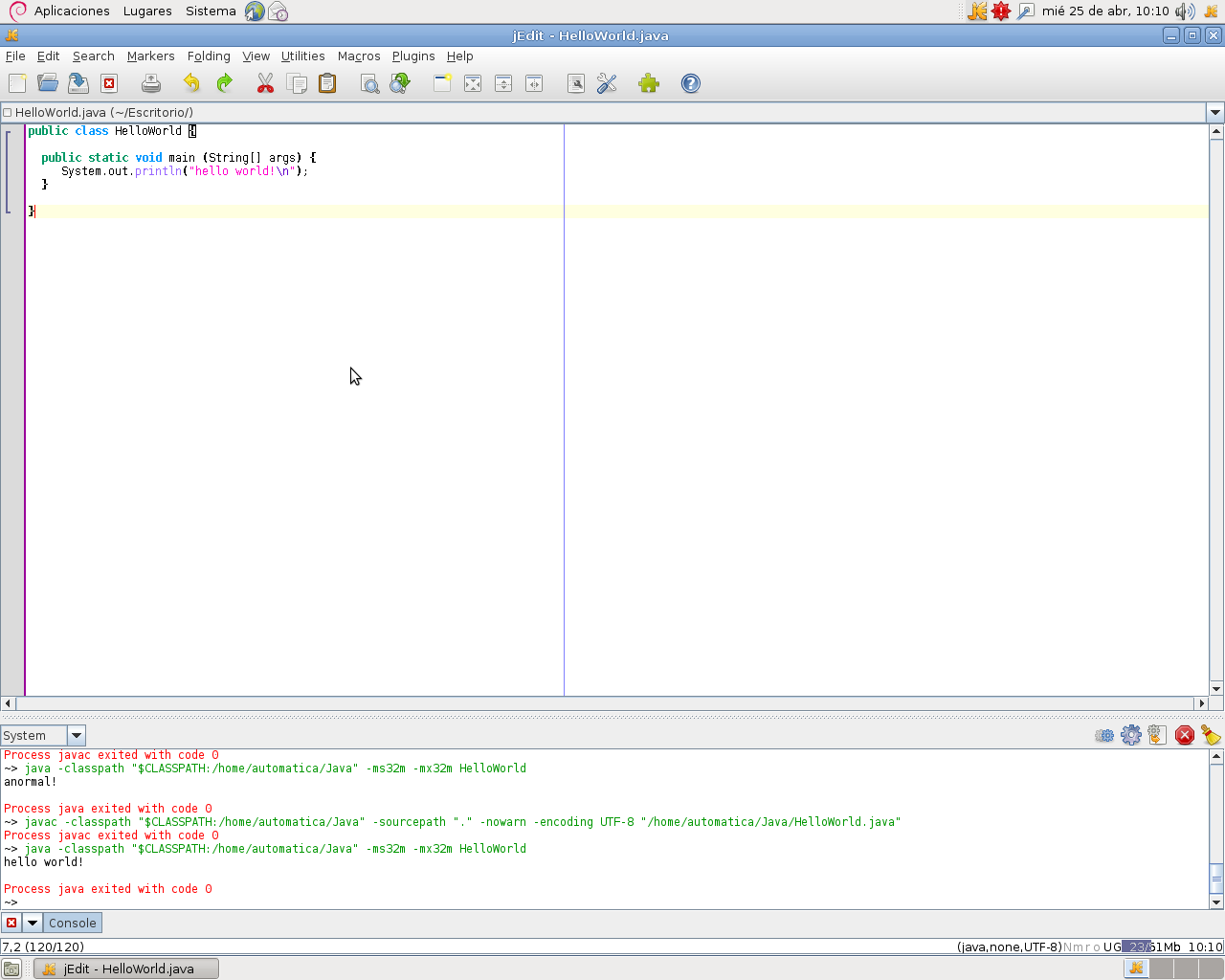1225x980 pixels.
Task: Launch the Plugin Manager puzzle icon
Action: pyautogui.click(x=649, y=83)
